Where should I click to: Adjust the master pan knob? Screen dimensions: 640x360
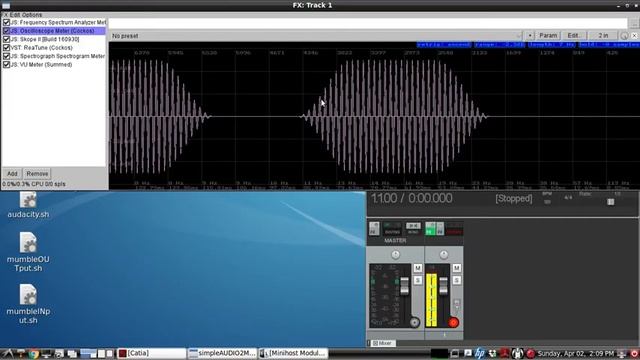click(395, 255)
